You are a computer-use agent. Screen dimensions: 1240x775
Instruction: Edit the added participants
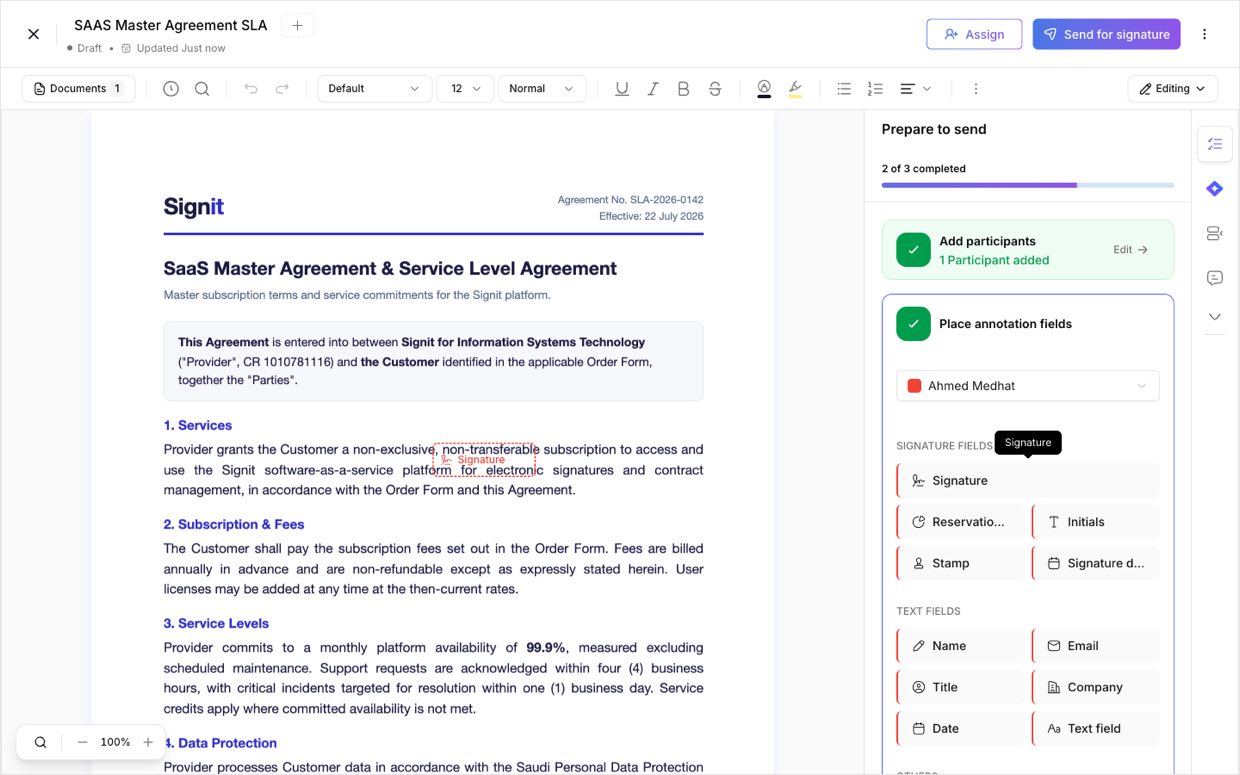coord(1130,250)
